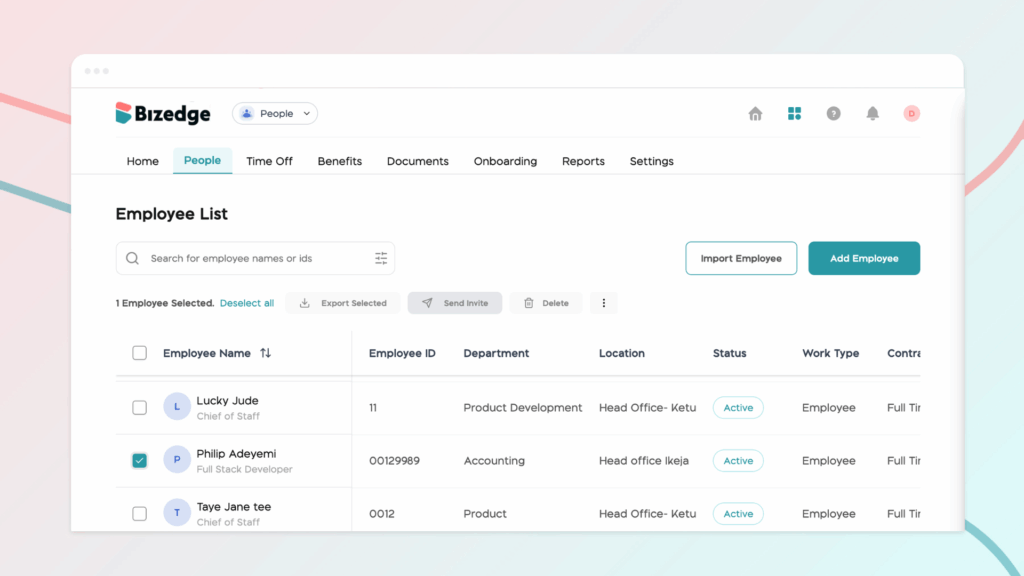
Task: Tick the checkbox for Taye Jane tee
Action: click(140, 514)
